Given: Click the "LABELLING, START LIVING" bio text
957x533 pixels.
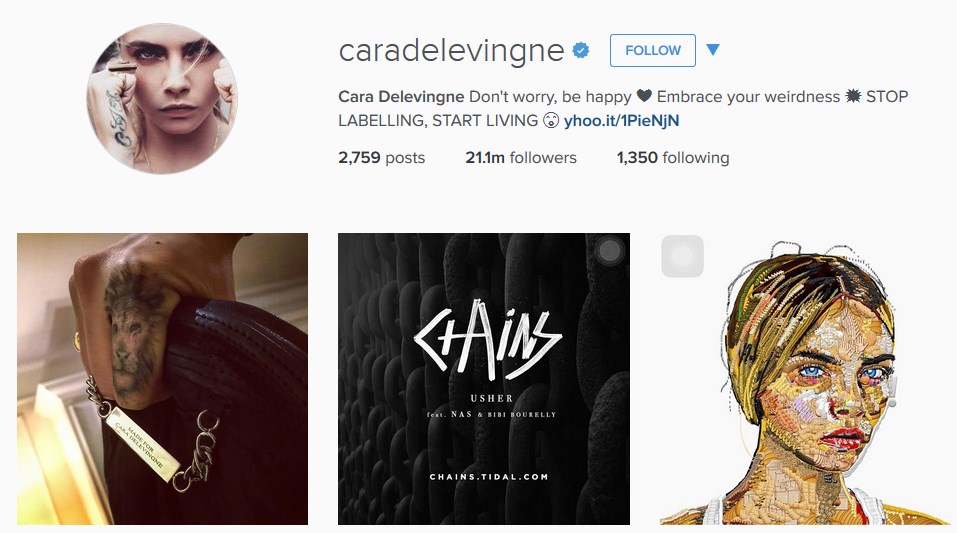Looking at the screenshot, I should 438,120.
